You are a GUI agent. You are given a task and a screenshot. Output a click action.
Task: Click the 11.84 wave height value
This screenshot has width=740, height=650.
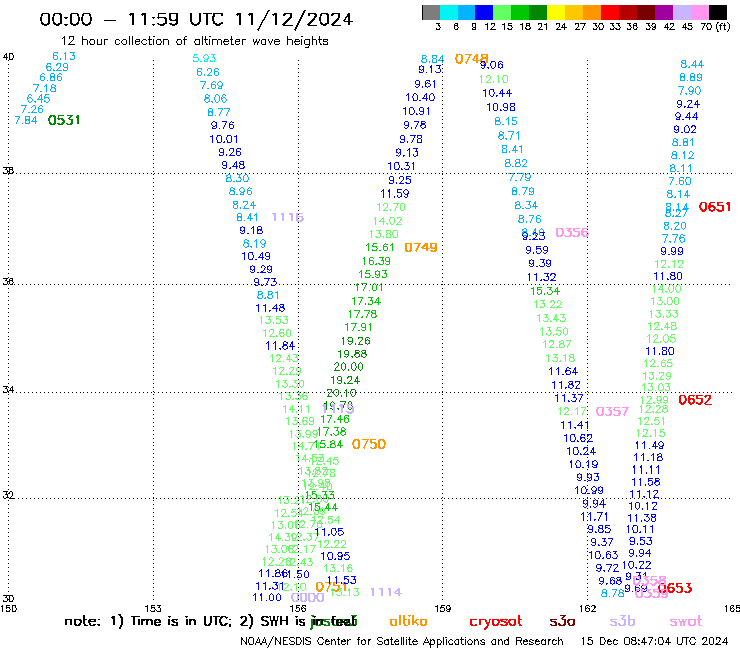pyautogui.click(x=280, y=346)
